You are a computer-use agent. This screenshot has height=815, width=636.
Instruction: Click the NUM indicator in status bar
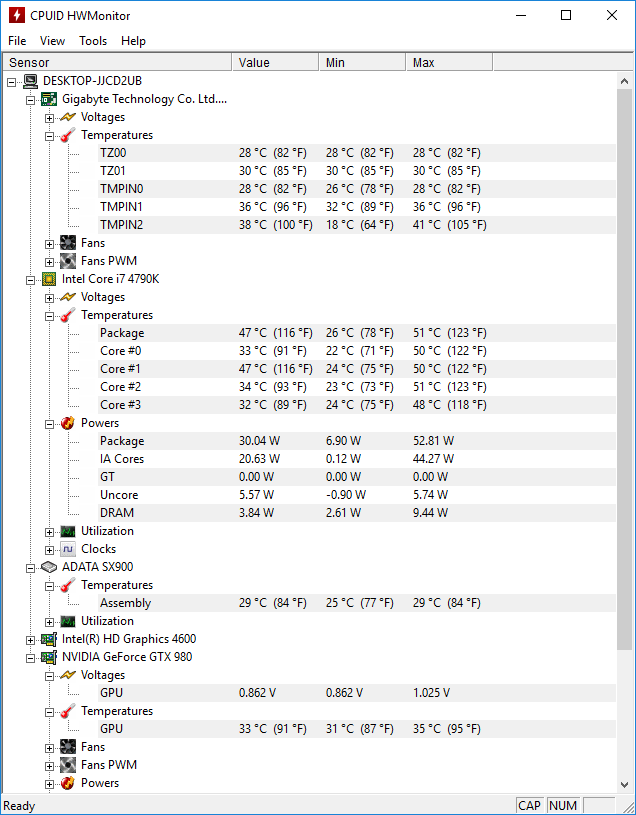(563, 806)
